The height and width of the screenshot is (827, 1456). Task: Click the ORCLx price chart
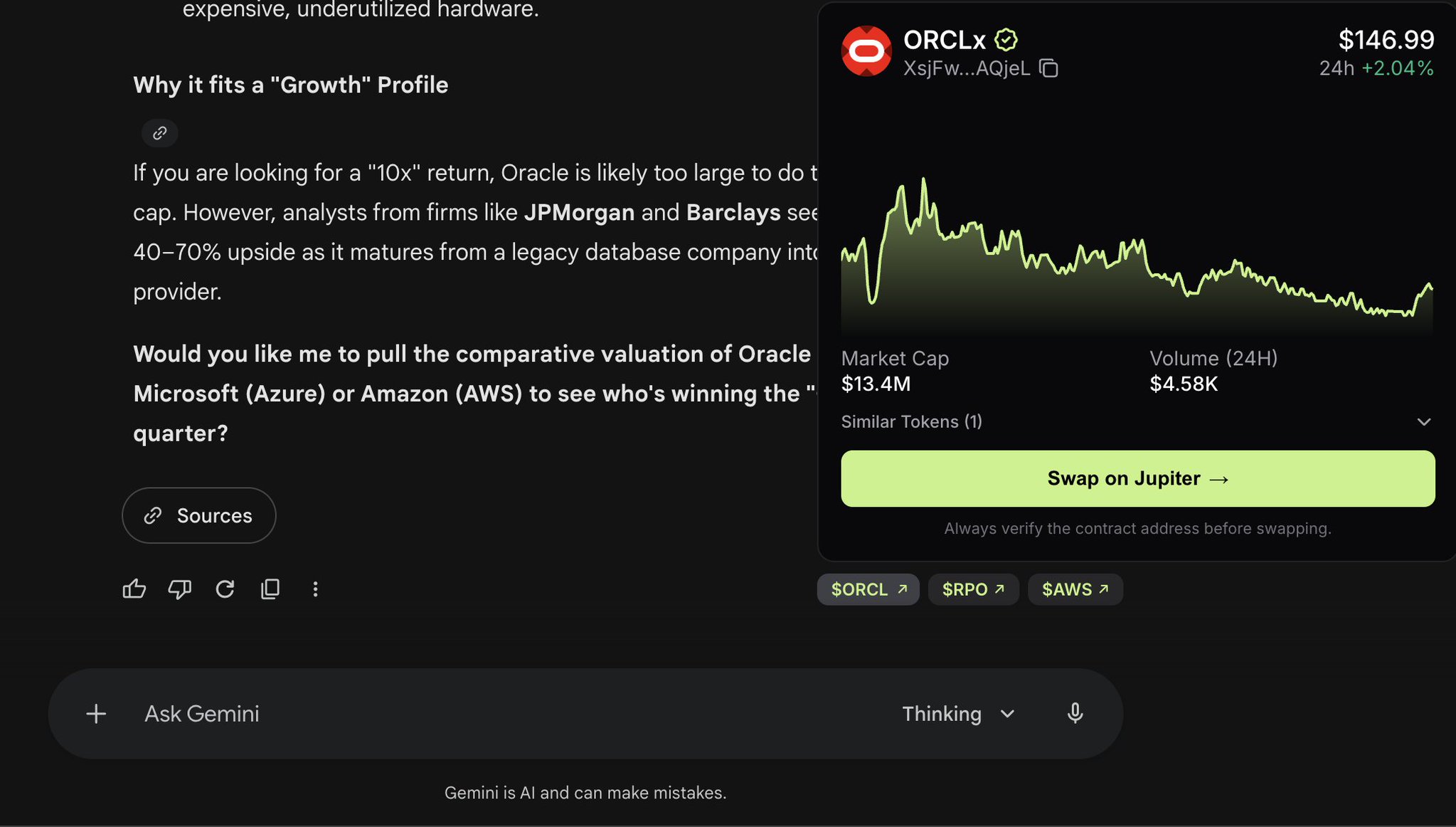[1137, 256]
